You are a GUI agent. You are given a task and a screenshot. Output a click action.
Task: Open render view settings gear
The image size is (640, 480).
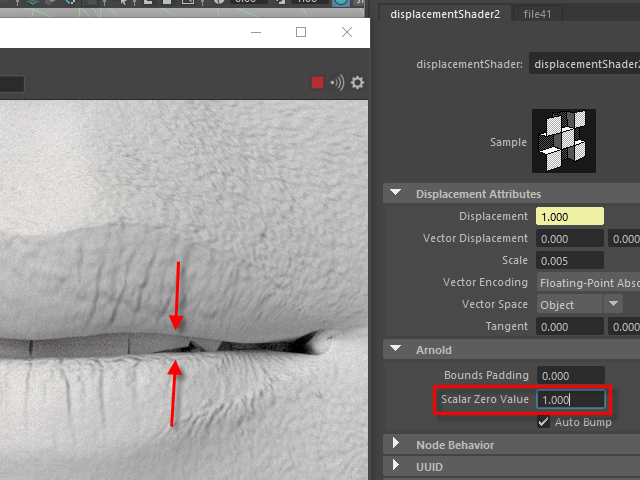pyautogui.click(x=357, y=83)
